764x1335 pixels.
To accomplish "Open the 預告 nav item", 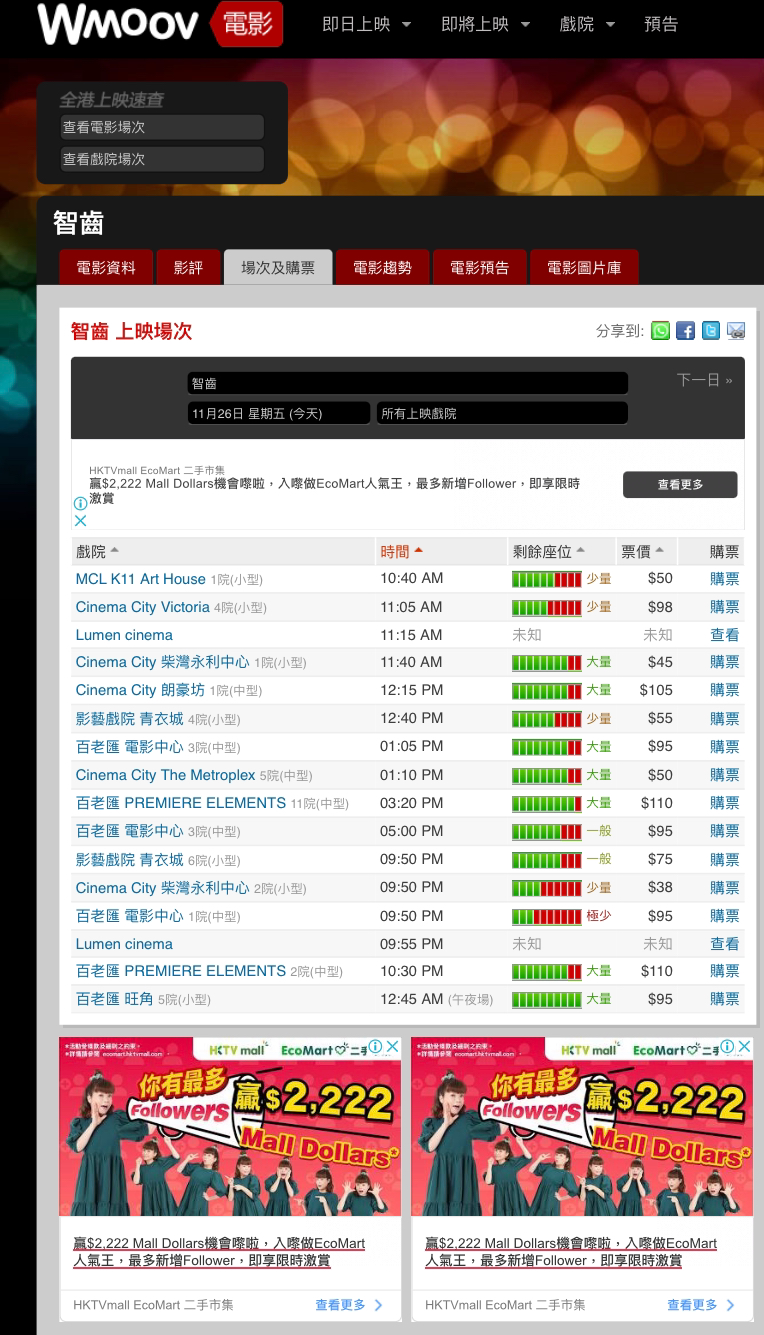I will point(661,24).
